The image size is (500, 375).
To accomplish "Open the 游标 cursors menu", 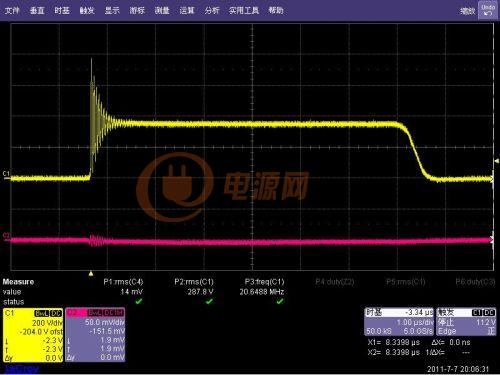I will (x=137, y=11).
